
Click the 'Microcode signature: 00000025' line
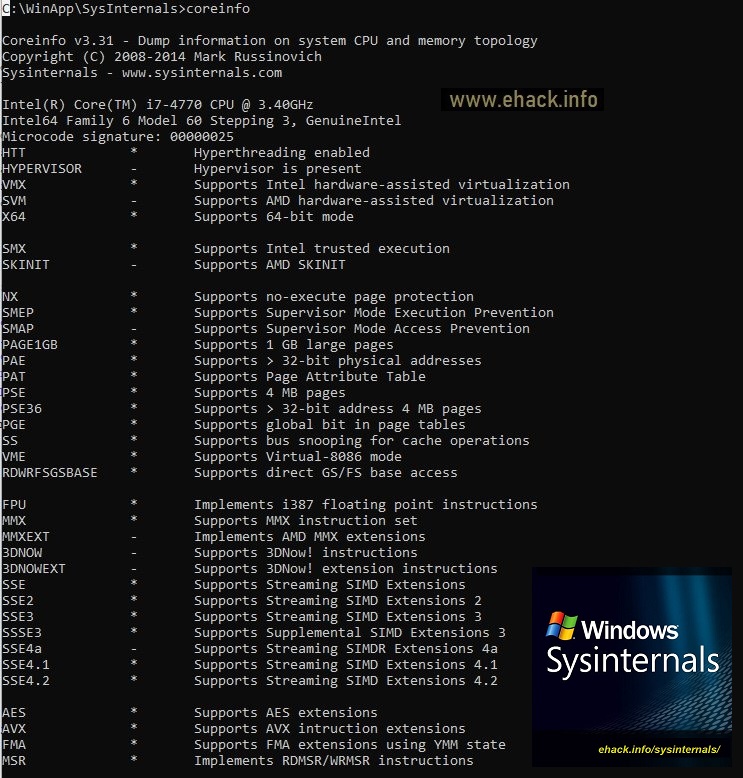pos(118,136)
